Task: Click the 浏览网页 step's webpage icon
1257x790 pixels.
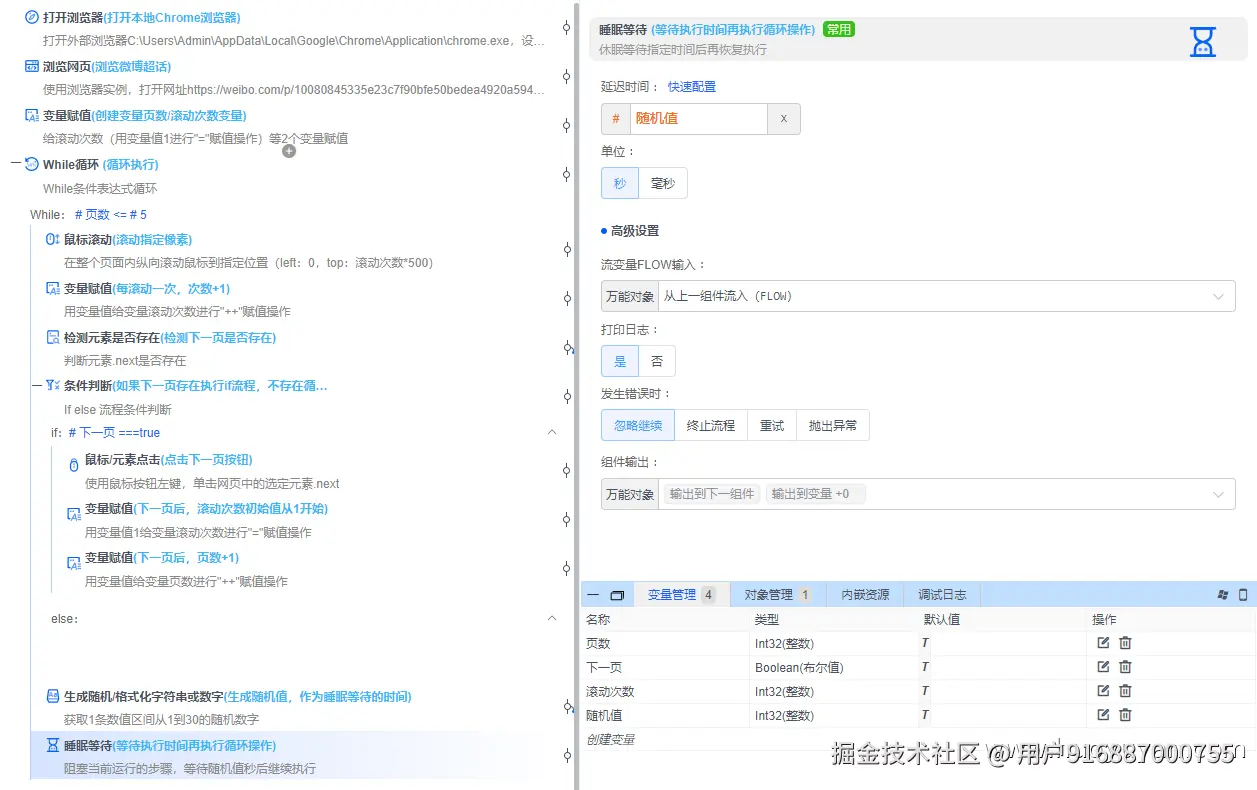Action: coord(31,66)
